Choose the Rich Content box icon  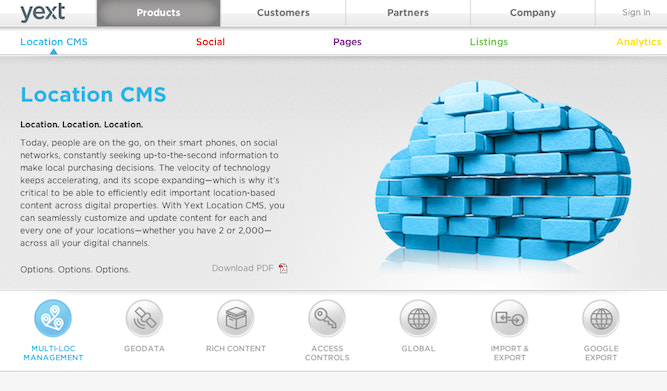(236, 318)
